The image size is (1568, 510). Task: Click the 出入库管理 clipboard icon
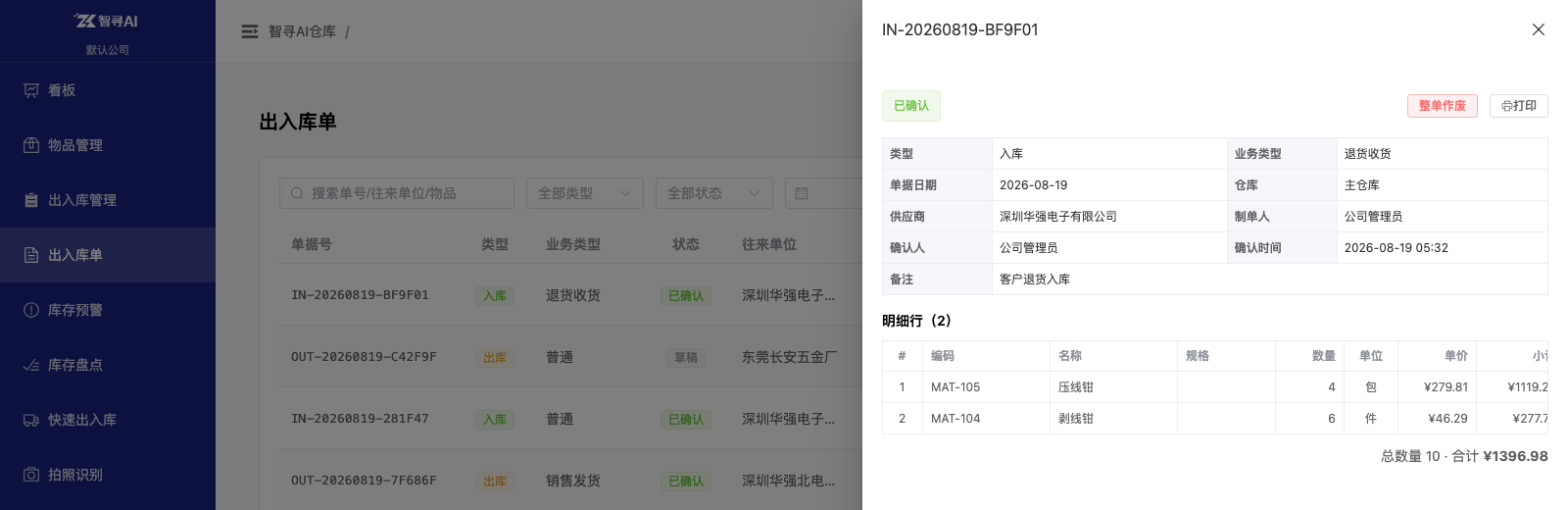(x=31, y=200)
